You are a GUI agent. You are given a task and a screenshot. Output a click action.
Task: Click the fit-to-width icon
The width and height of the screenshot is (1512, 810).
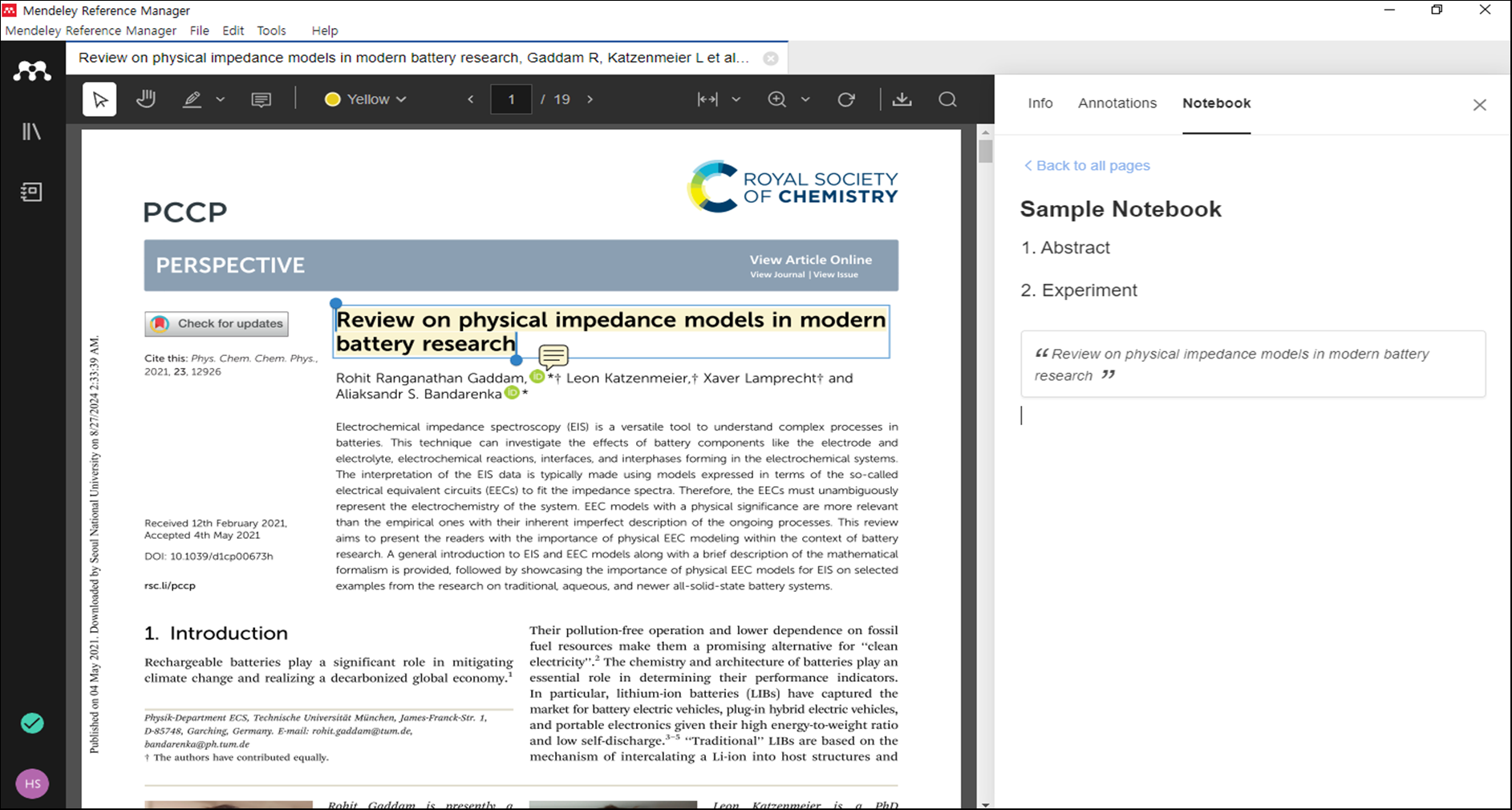click(707, 99)
